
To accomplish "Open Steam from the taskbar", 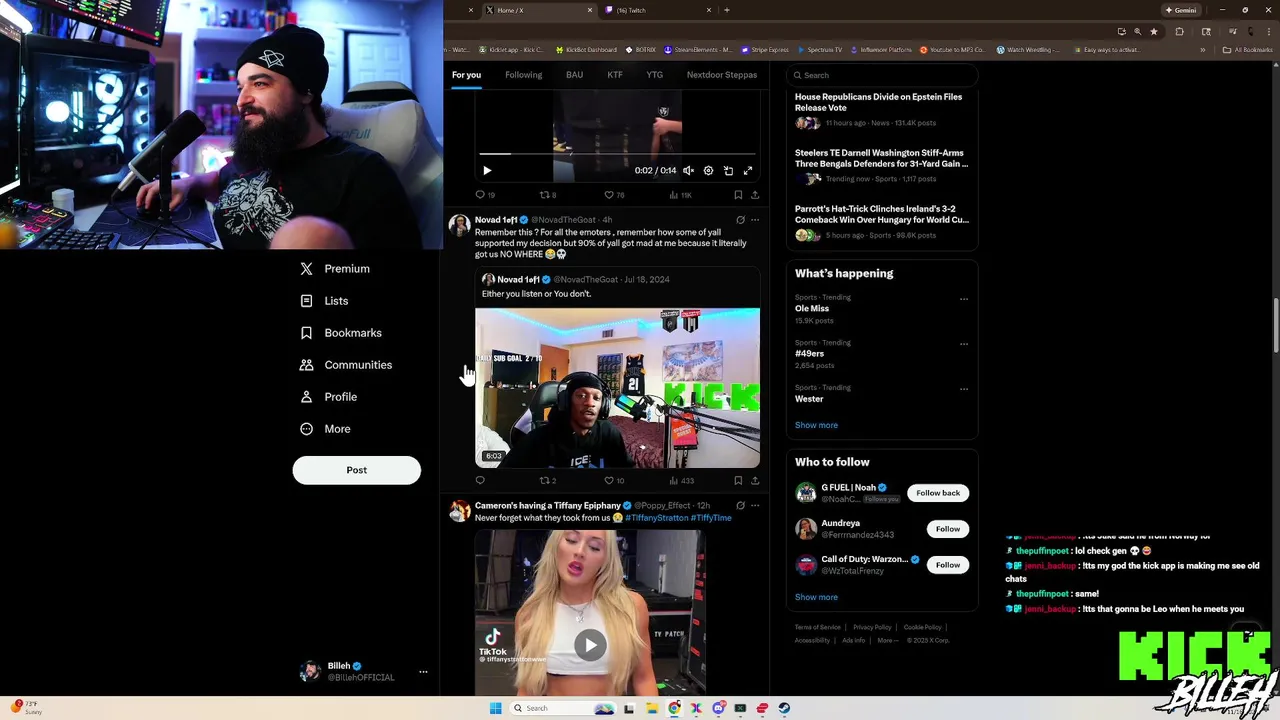I will [784, 708].
